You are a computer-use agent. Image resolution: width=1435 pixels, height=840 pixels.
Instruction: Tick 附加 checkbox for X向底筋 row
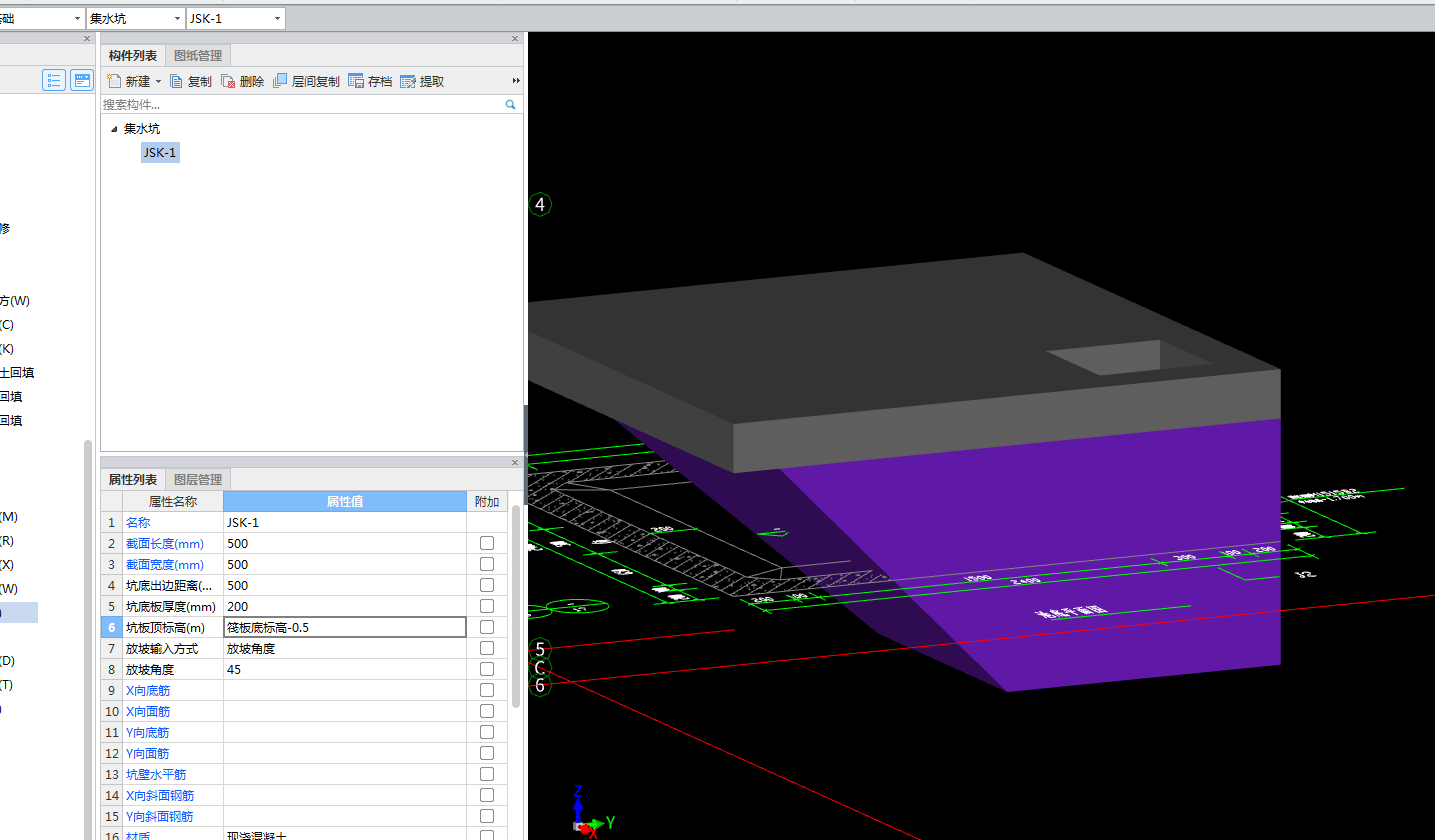[x=487, y=690]
